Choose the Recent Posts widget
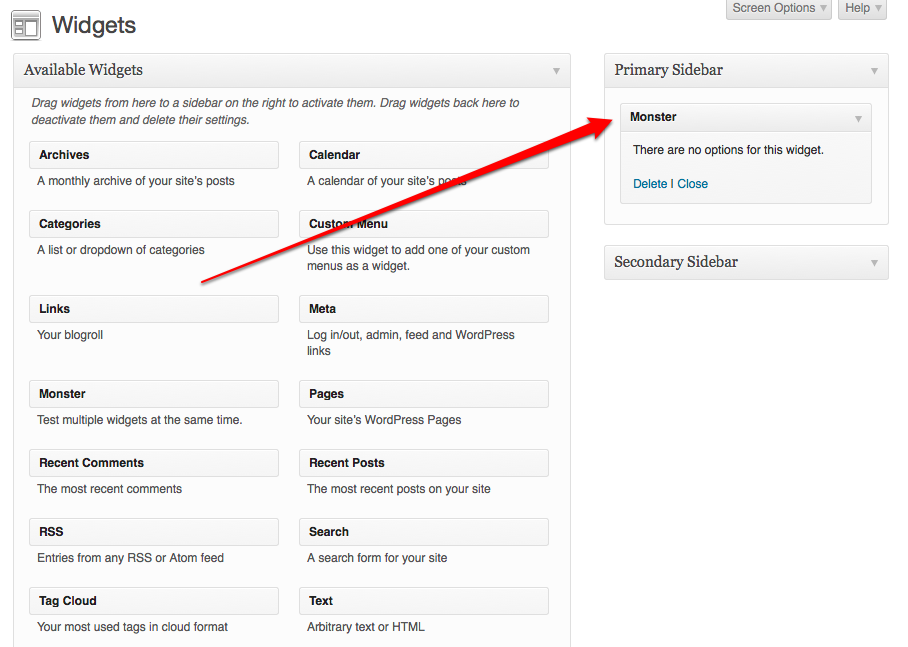This screenshot has height=647, width=908. (x=423, y=463)
